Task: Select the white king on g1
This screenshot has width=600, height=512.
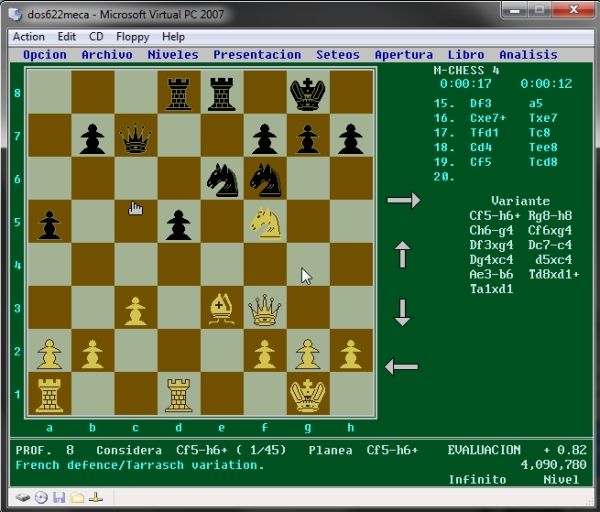Action: 308,395
